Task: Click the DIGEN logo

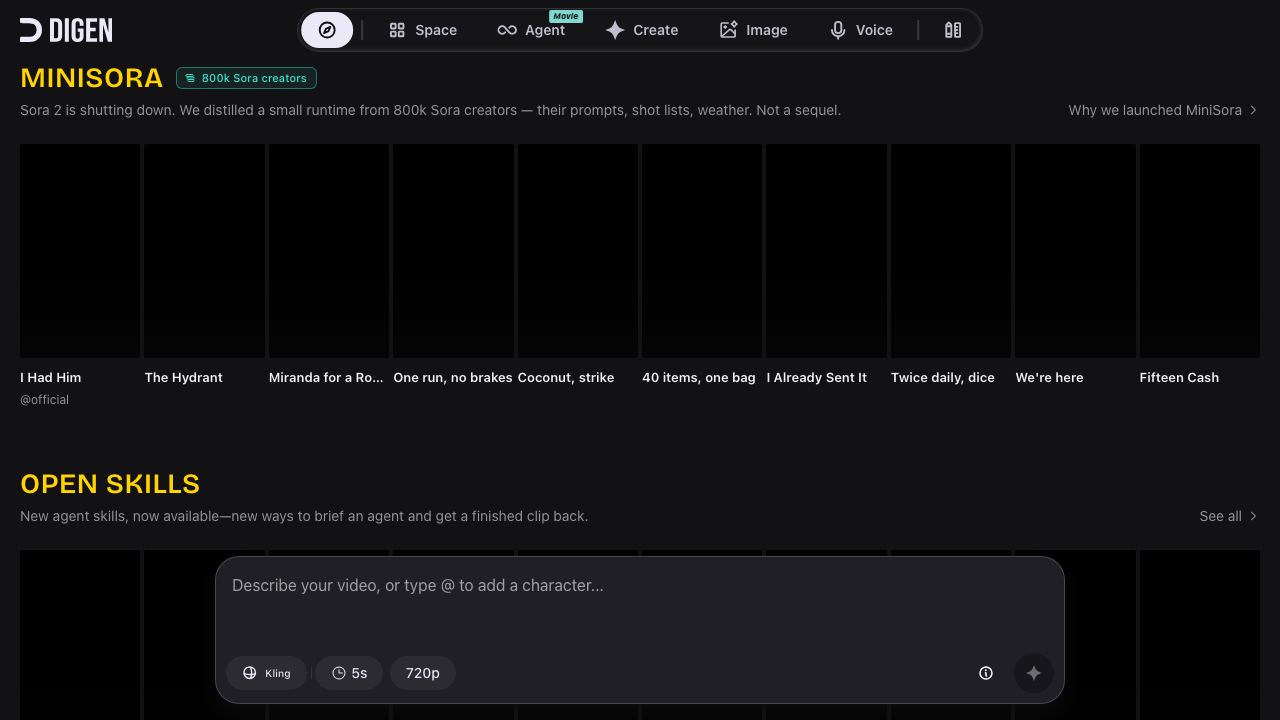Action: click(66, 30)
